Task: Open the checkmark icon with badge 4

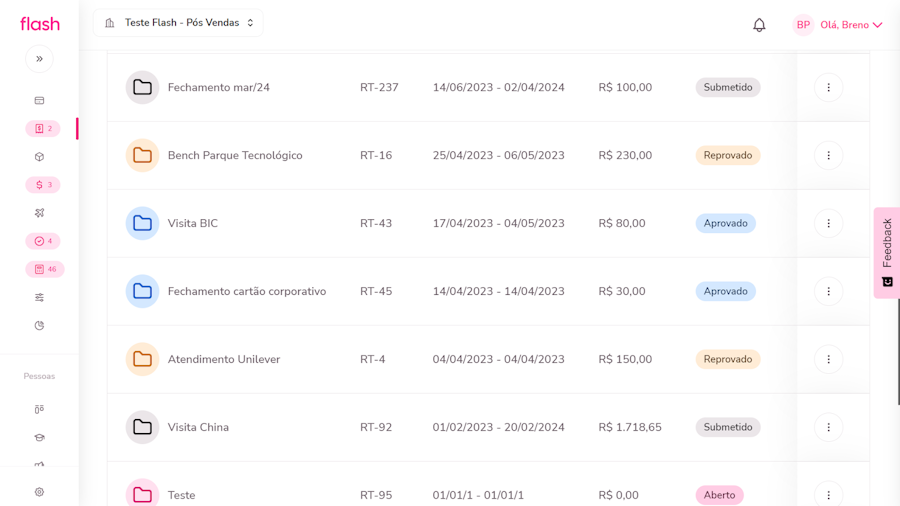Action: pyautogui.click(x=43, y=241)
